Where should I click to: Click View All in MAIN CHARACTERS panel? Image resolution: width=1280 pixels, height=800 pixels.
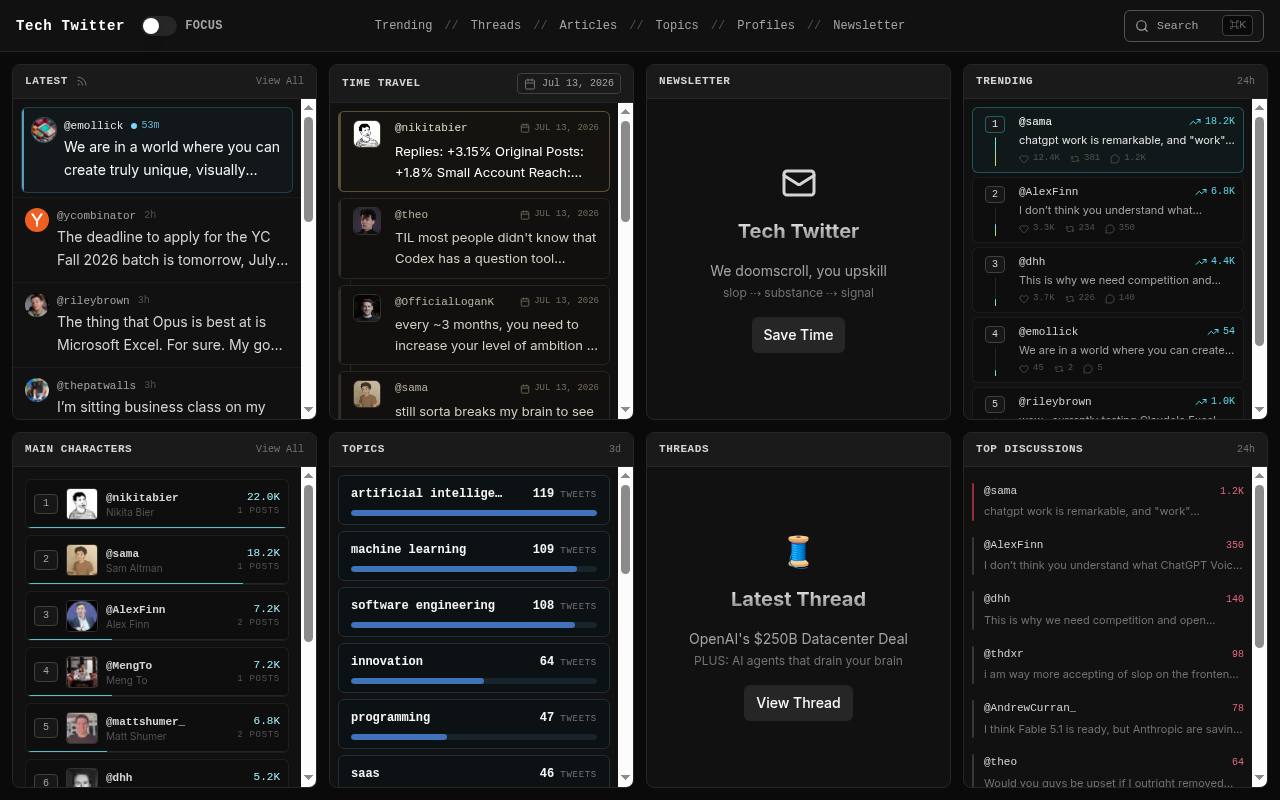[x=280, y=449]
